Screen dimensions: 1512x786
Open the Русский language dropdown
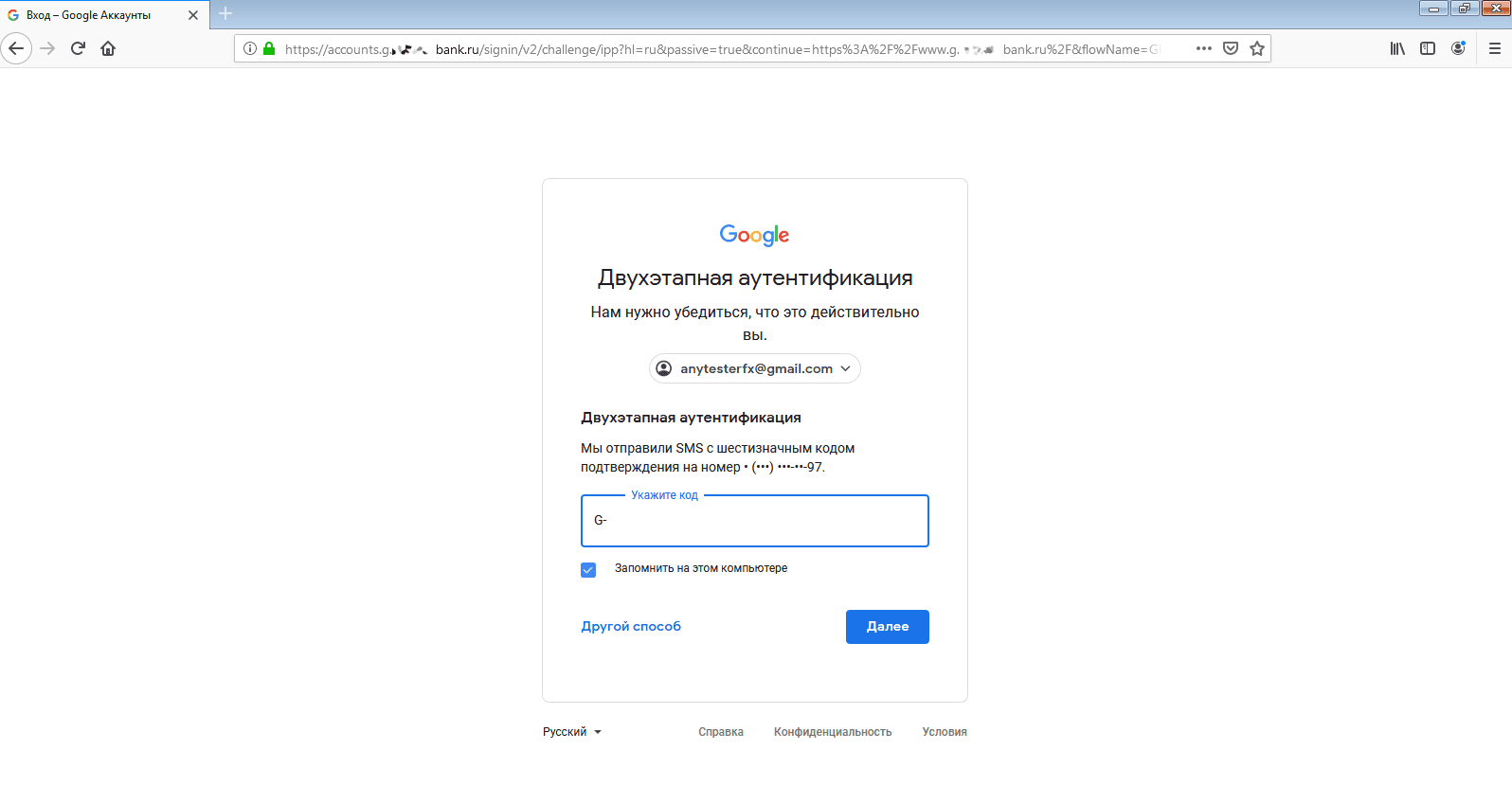coord(572,732)
